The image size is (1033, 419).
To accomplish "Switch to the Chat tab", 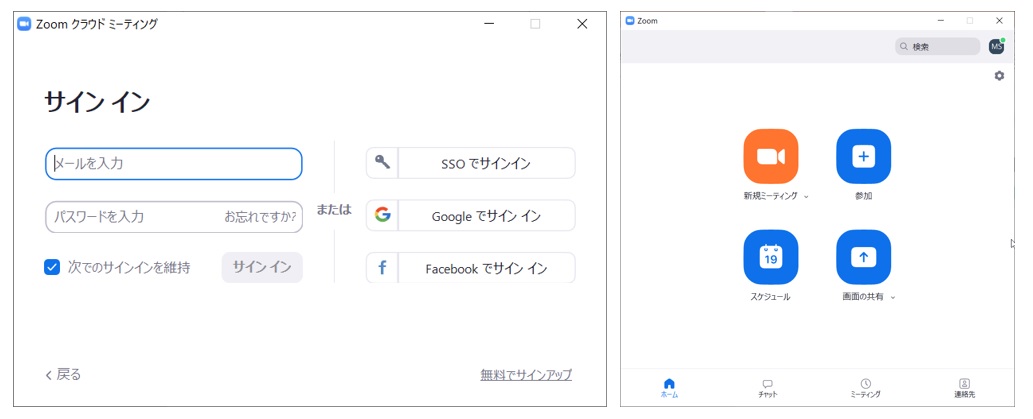I will [x=767, y=388].
